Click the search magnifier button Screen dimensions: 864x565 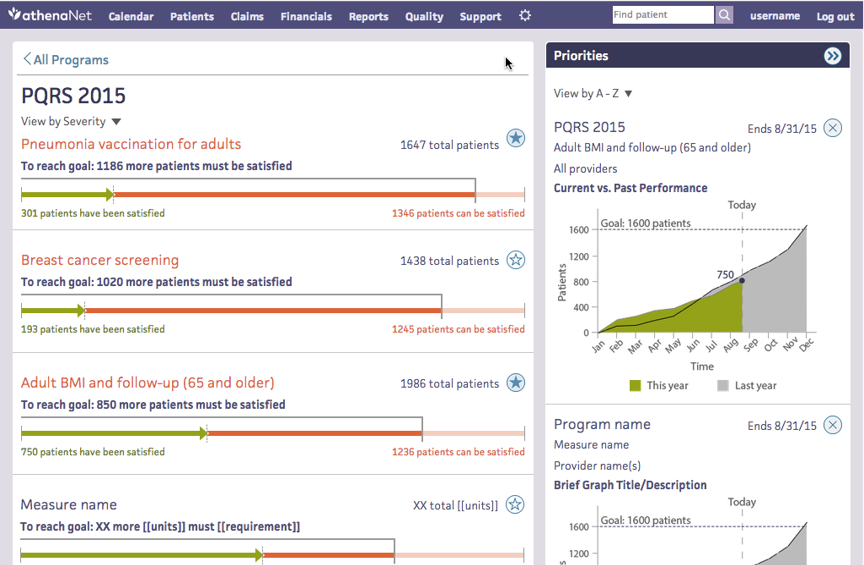(x=724, y=15)
